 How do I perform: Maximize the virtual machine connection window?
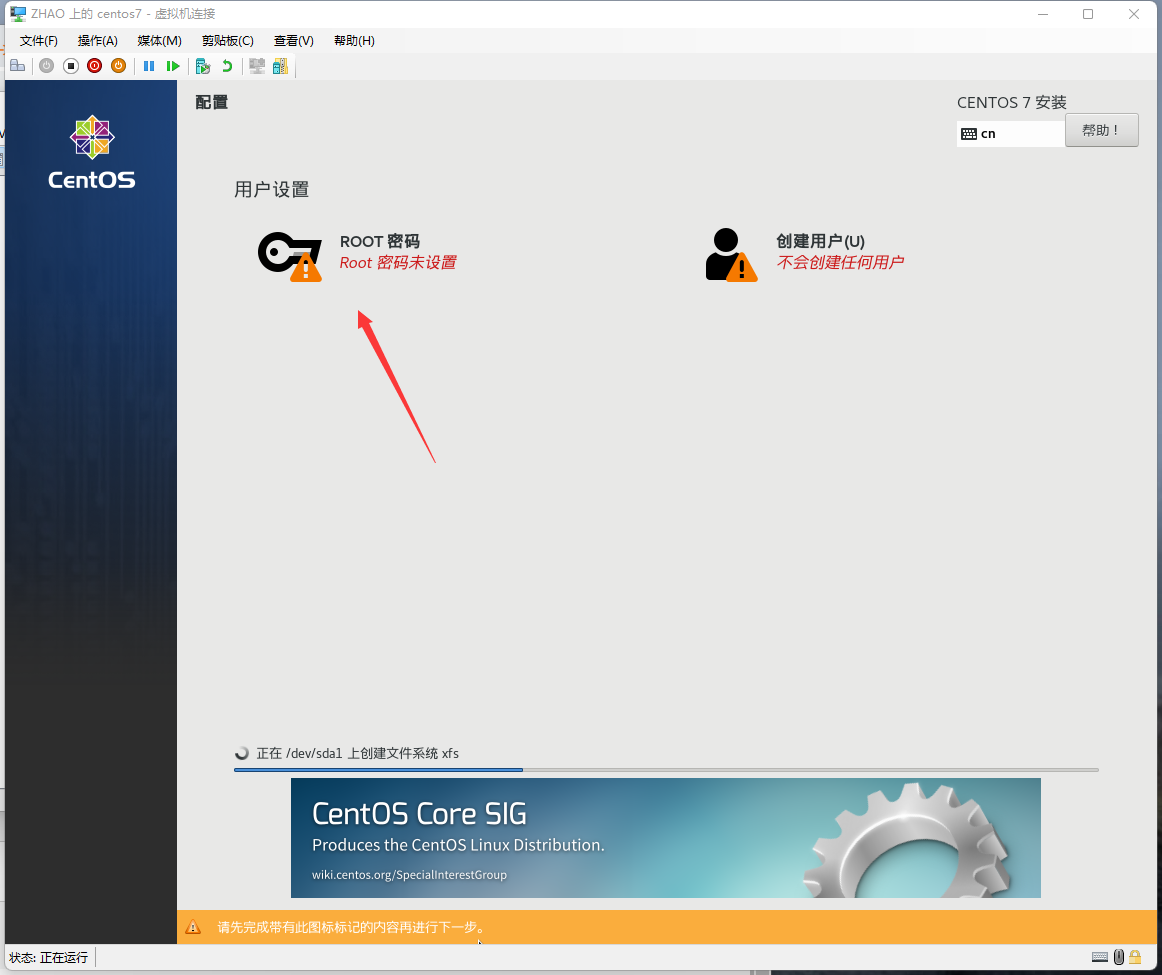(1088, 14)
